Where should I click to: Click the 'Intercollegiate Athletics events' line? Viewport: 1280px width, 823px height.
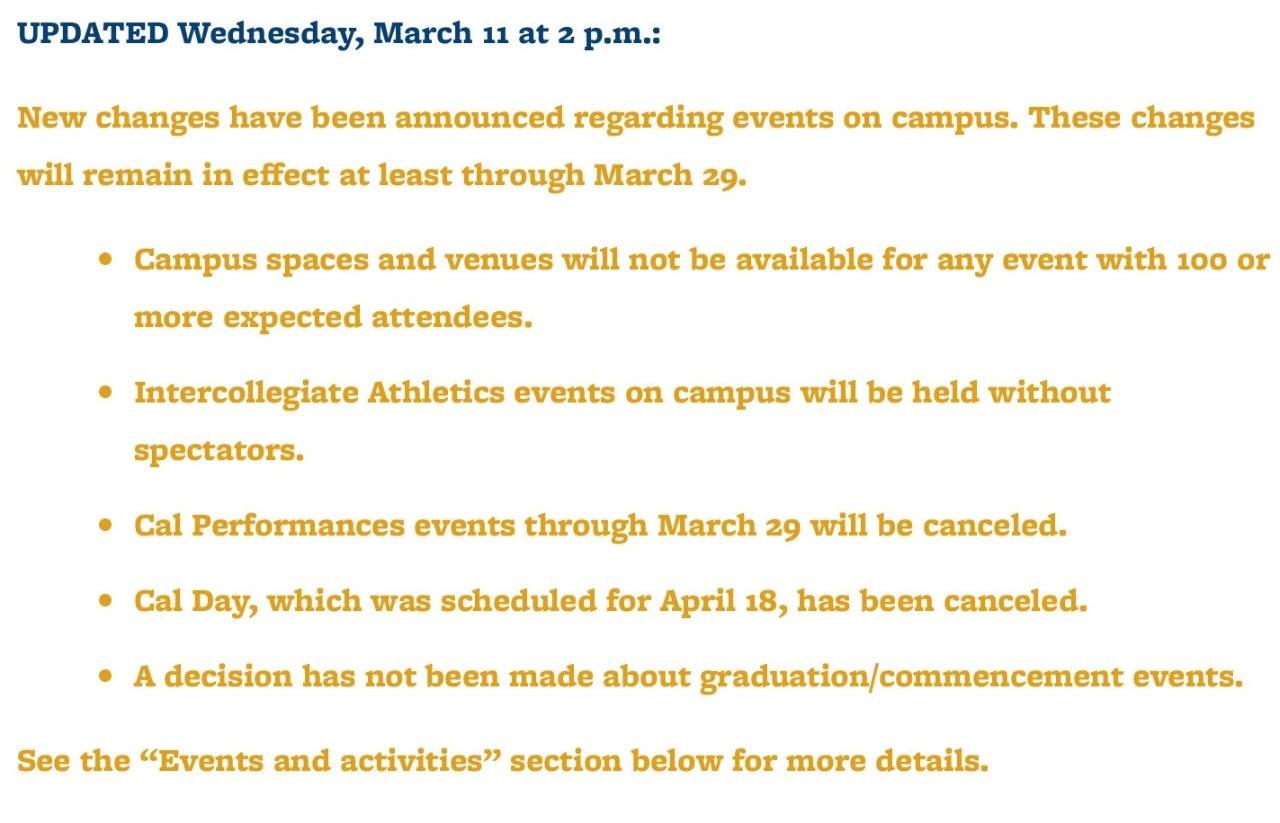(622, 392)
